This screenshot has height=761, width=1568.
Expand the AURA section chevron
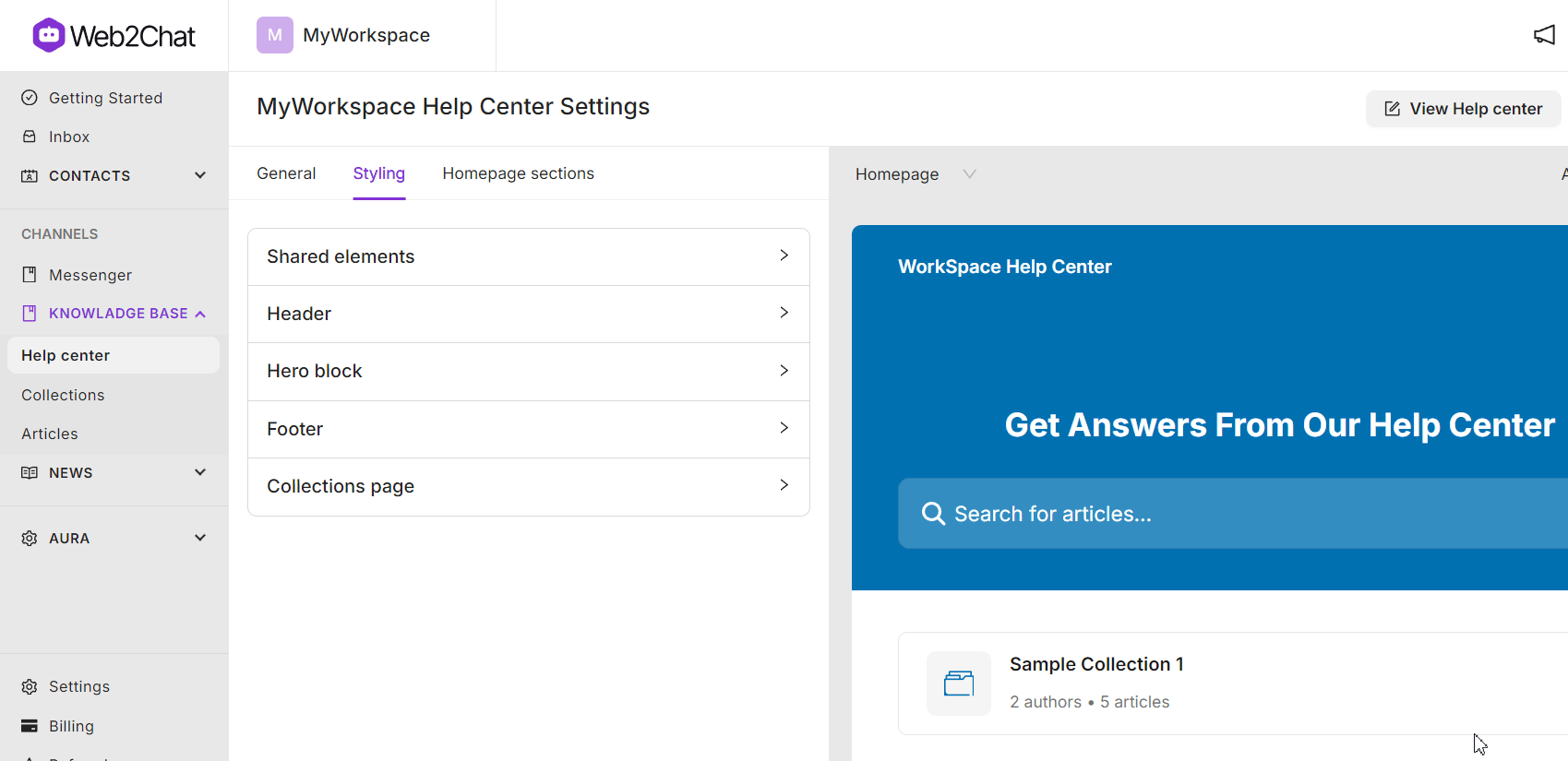tap(200, 538)
